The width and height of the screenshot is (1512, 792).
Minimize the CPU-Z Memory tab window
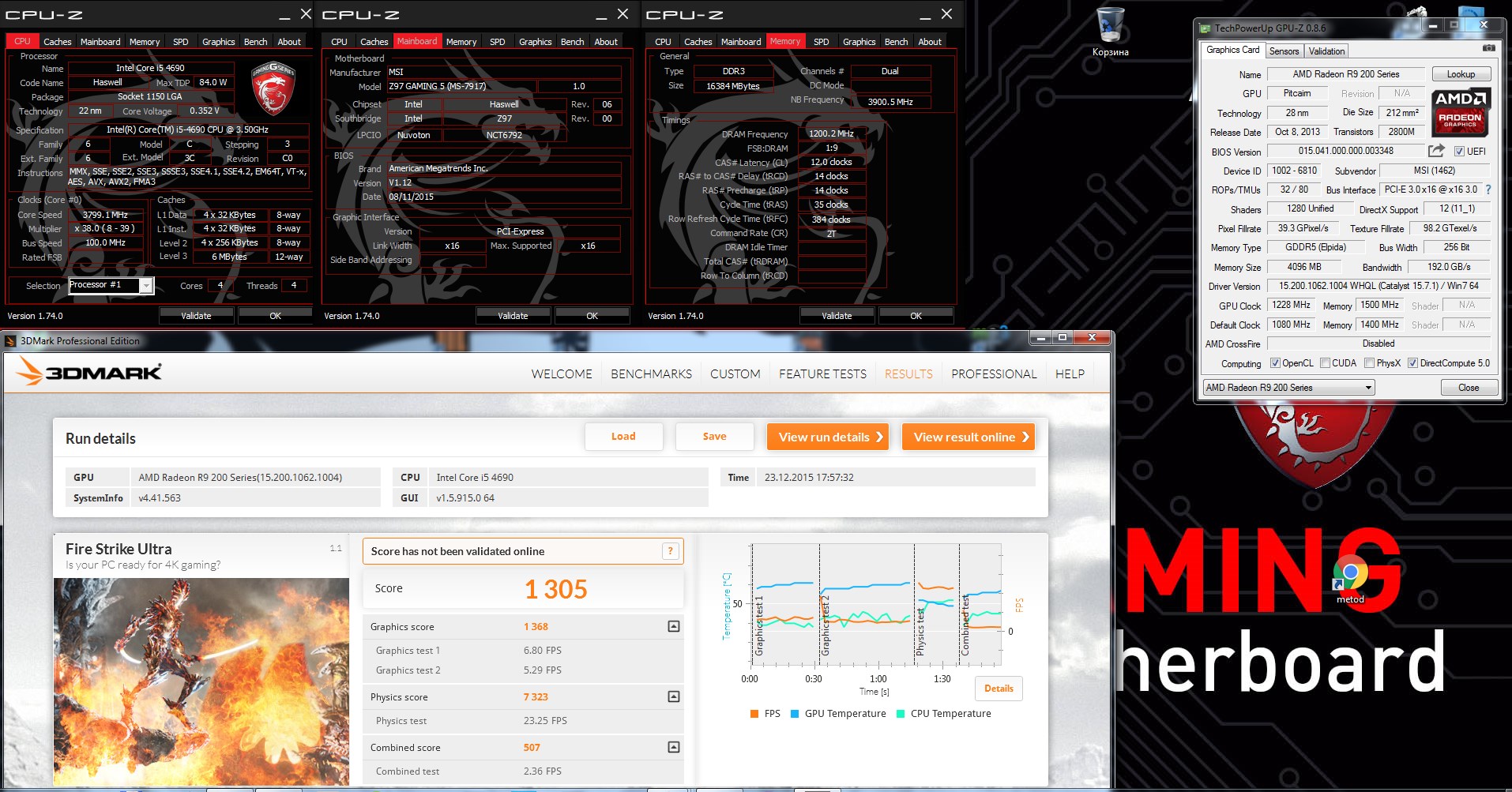pyautogui.click(x=925, y=15)
